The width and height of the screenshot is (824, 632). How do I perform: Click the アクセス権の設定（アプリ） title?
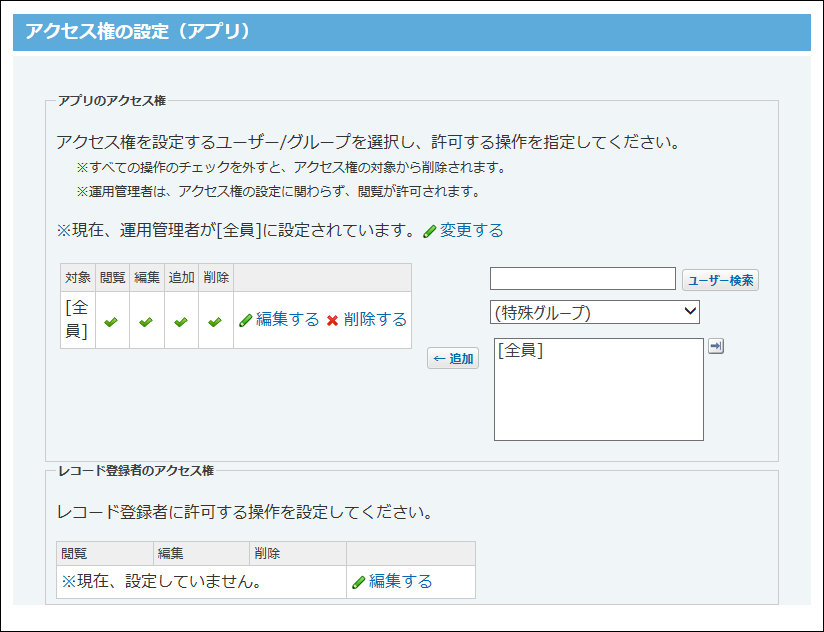pyautogui.click(x=138, y=32)
